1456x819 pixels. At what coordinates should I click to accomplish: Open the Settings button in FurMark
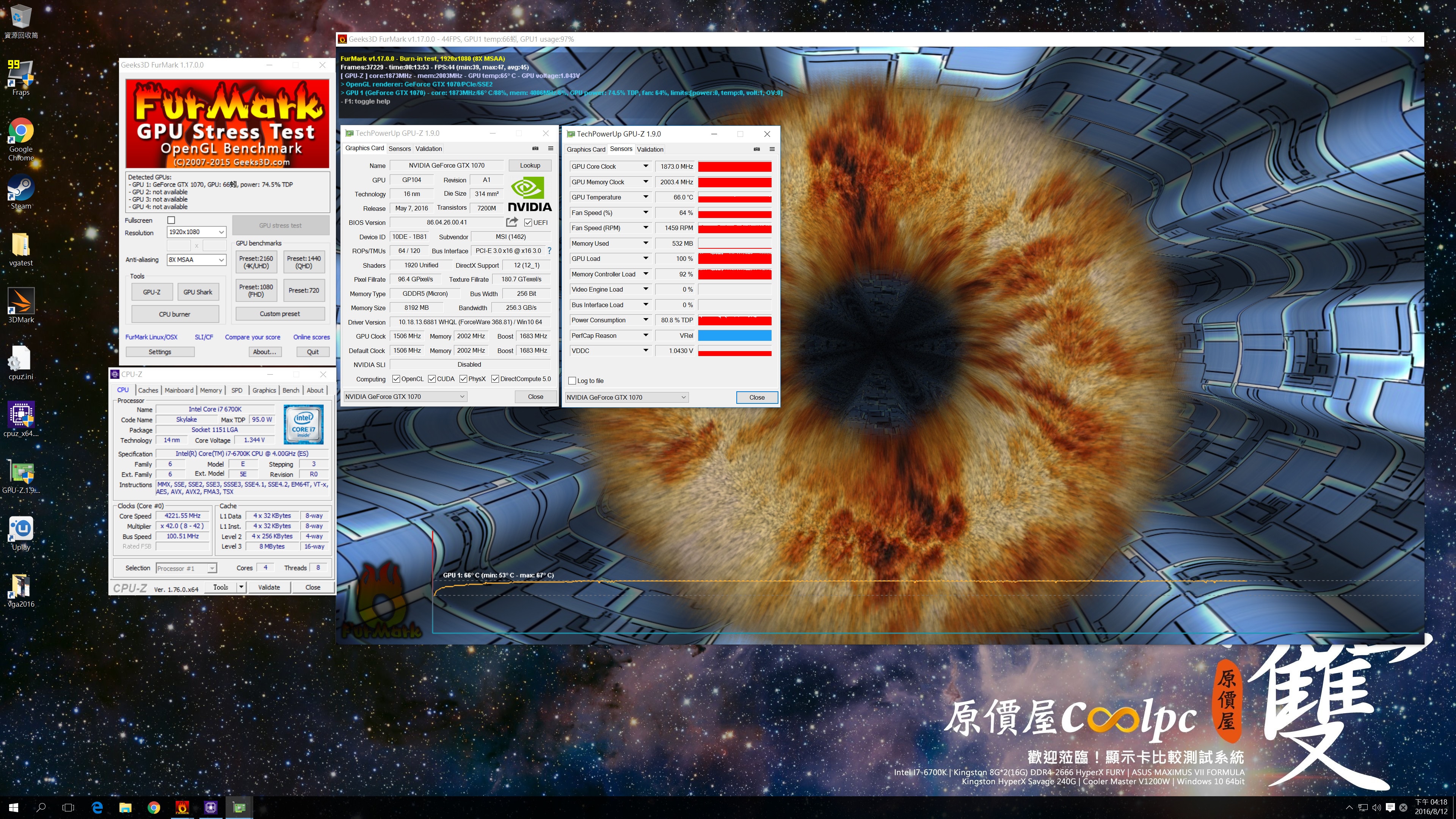160,351
